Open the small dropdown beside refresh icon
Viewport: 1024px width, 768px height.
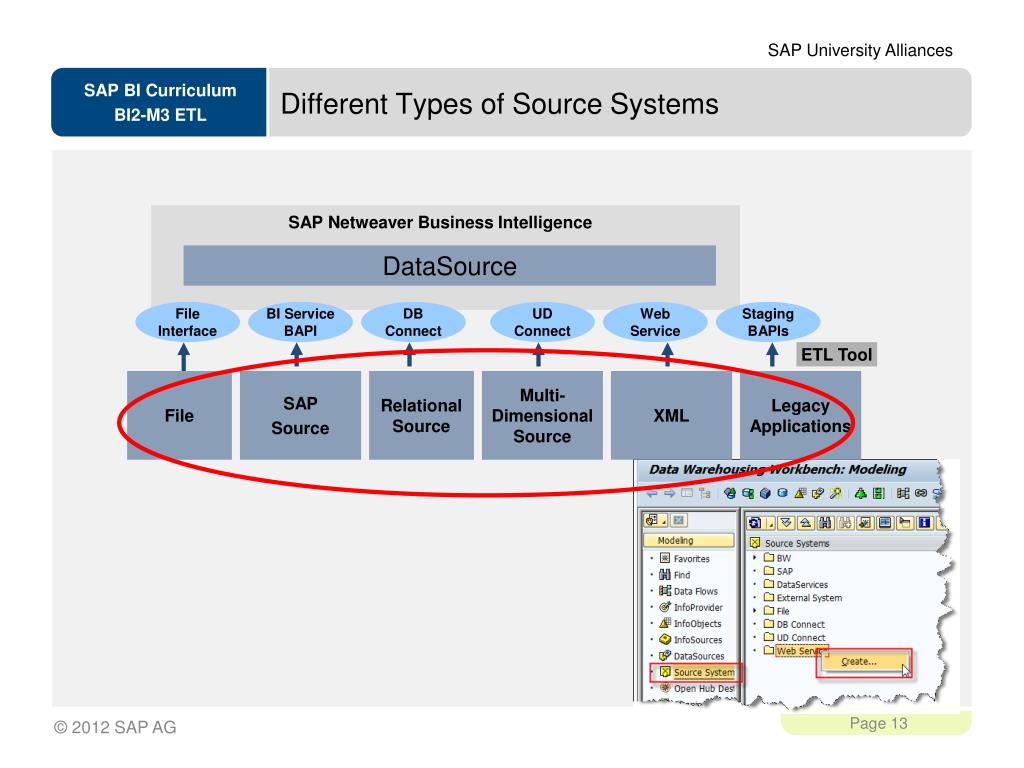[770, 522]
